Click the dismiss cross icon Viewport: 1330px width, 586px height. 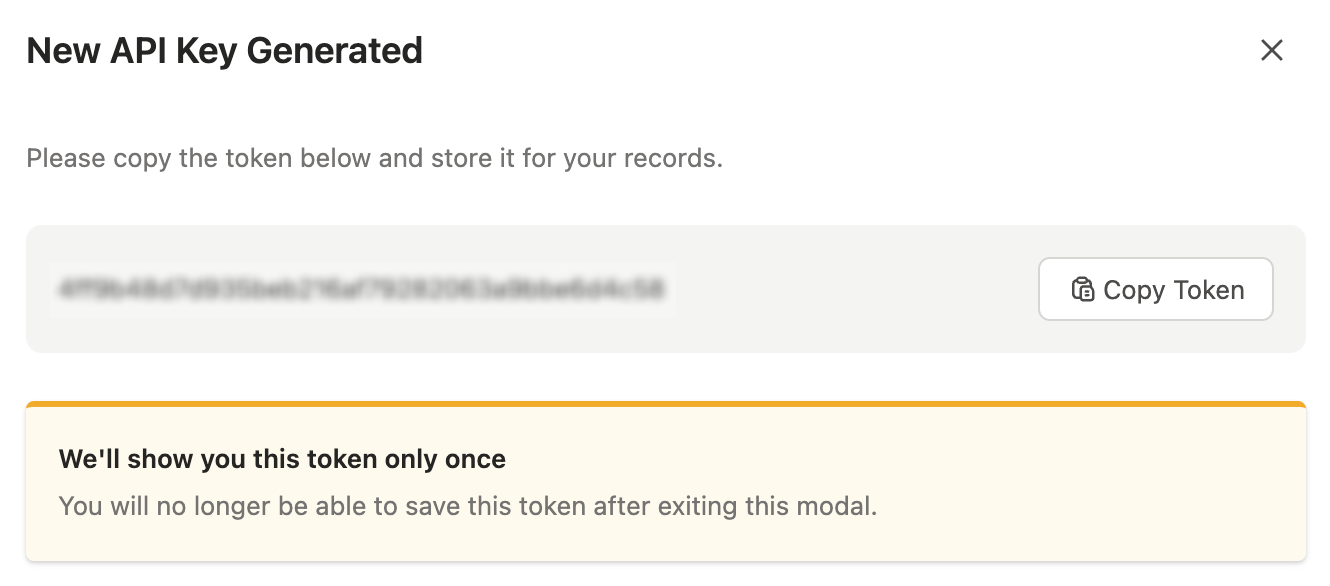tap(1272, 50)
